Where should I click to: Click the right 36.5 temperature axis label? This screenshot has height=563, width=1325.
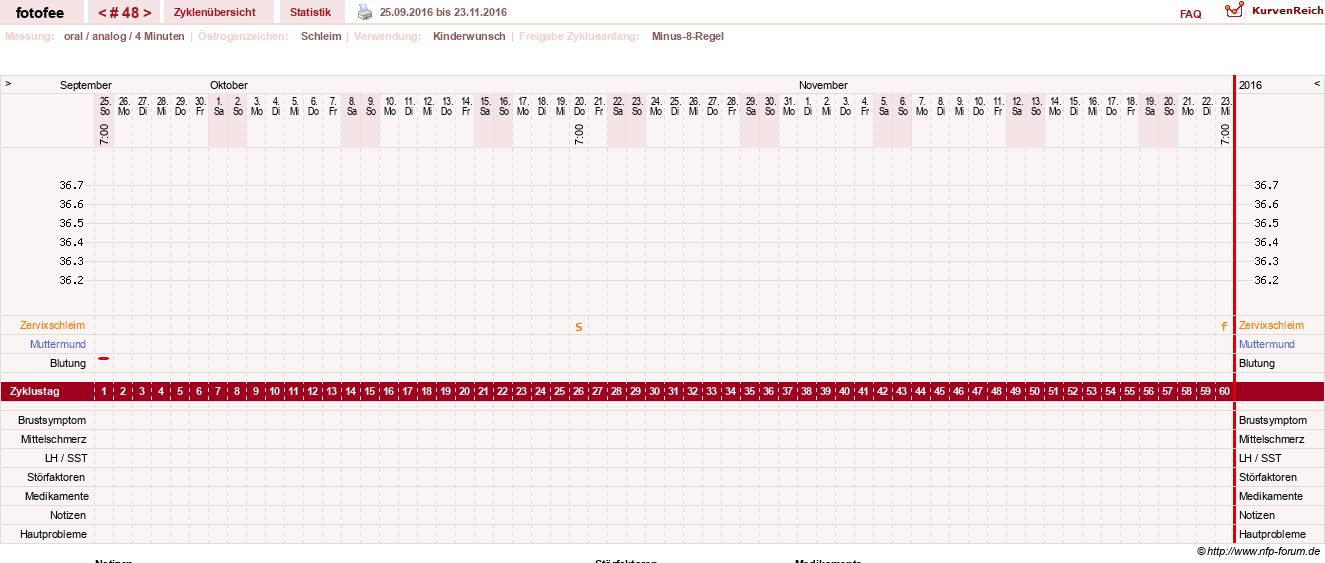[x=1266, y=223]
